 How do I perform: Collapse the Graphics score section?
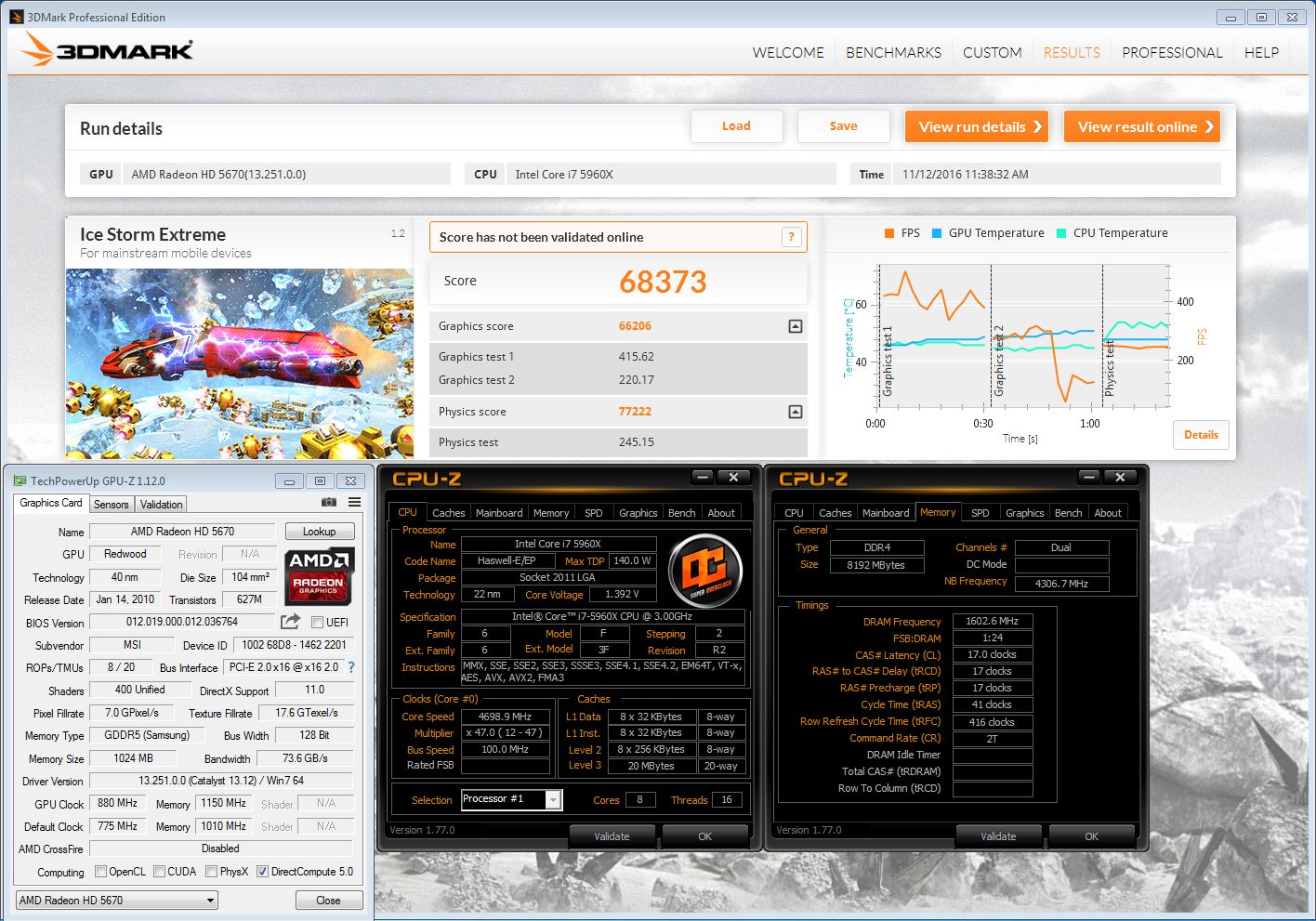tap(795, 326)
